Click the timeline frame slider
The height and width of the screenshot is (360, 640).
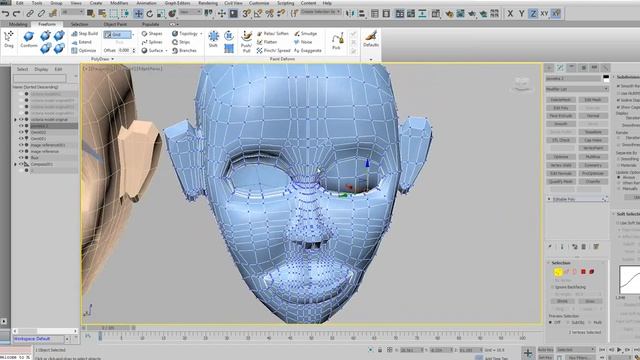(108, 328)
